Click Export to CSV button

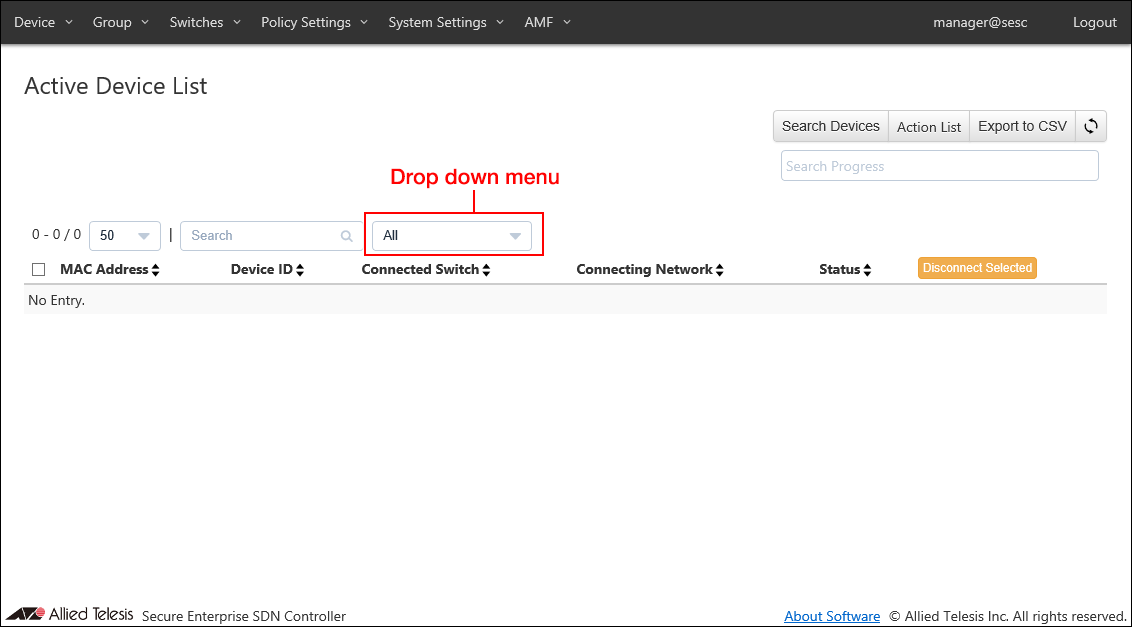click(1022, 126)
